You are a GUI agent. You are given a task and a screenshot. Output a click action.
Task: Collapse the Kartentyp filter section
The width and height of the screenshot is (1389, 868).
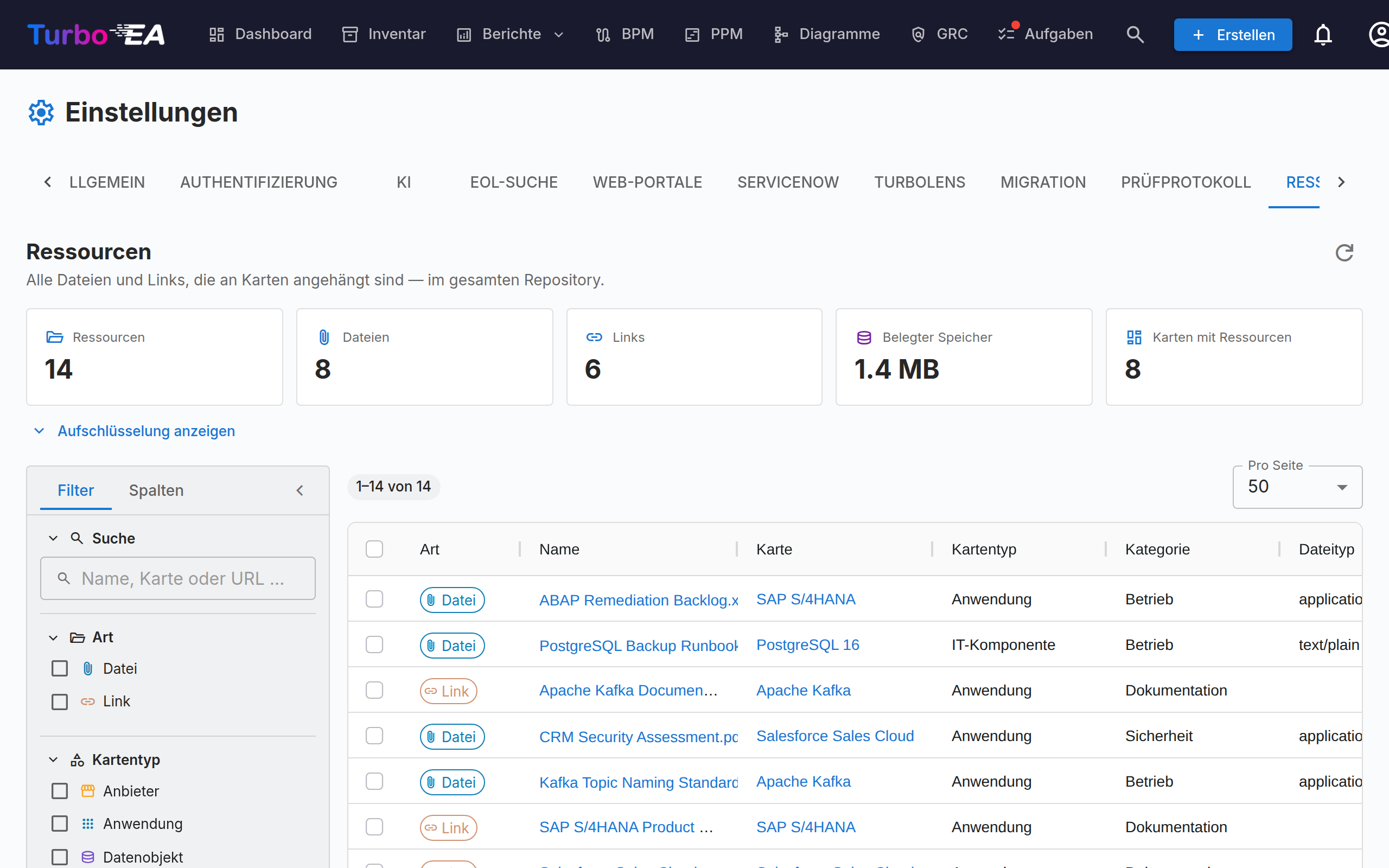[53, 759]
